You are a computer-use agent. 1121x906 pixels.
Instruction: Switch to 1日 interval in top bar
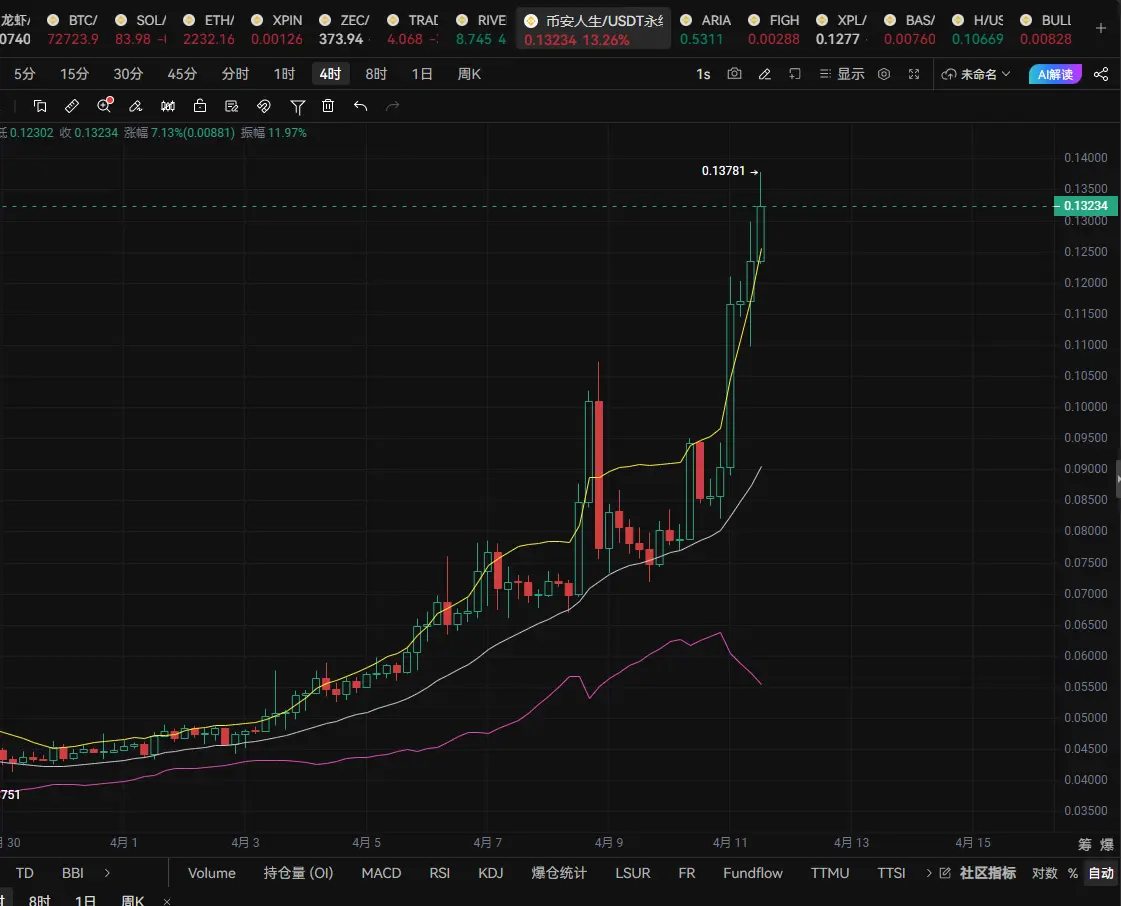[422, 74]
